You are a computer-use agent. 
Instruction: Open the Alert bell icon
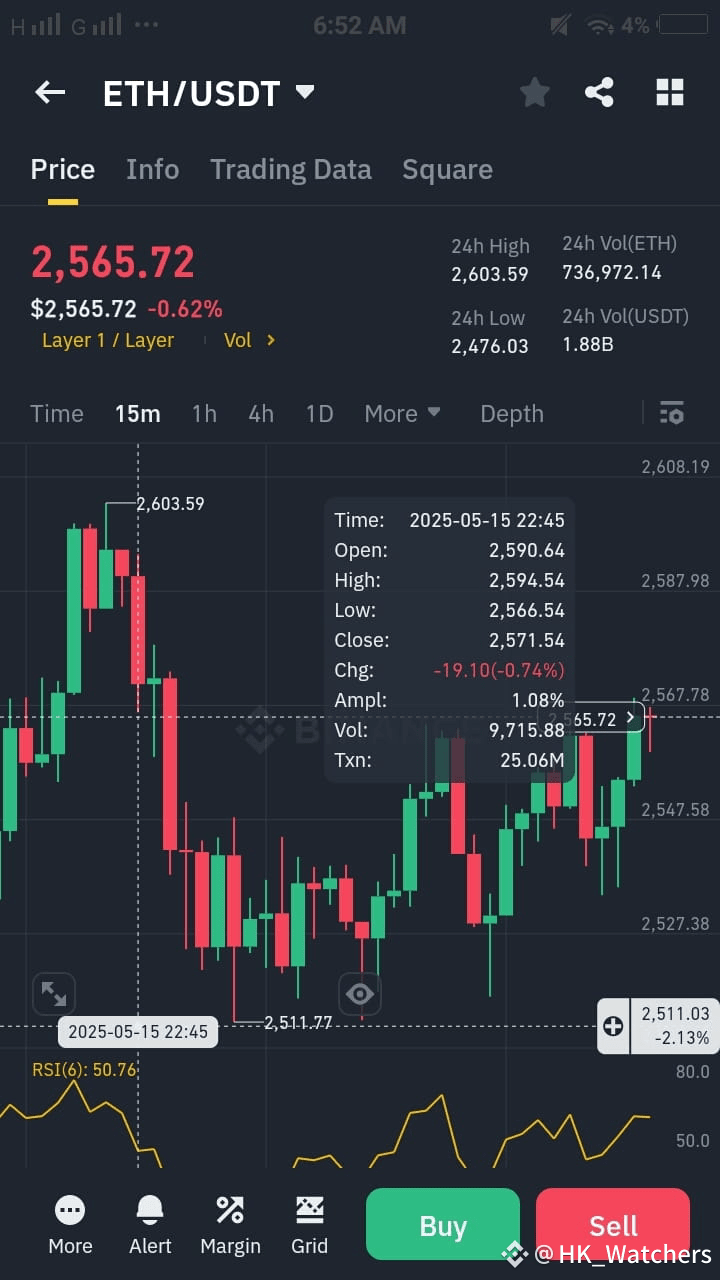(149, 1222)
